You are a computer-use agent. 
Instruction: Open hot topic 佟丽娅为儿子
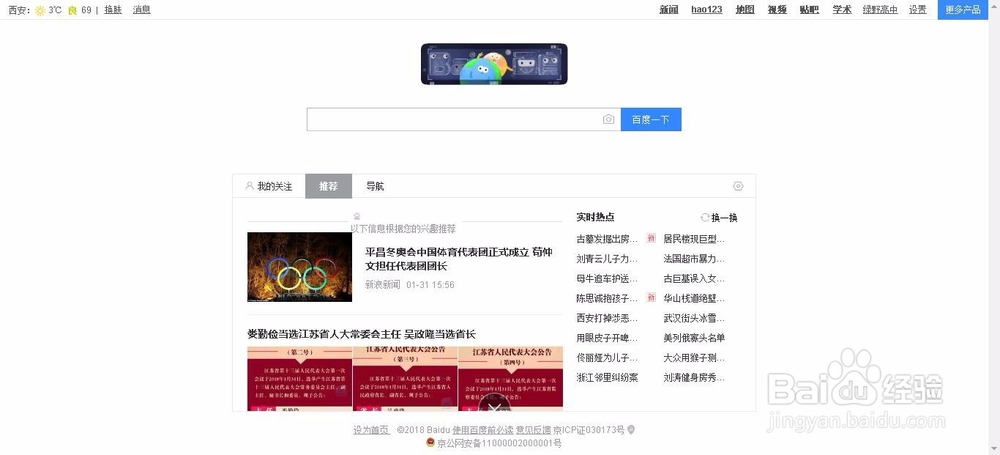pyautogui.click(x=607, y=357)
